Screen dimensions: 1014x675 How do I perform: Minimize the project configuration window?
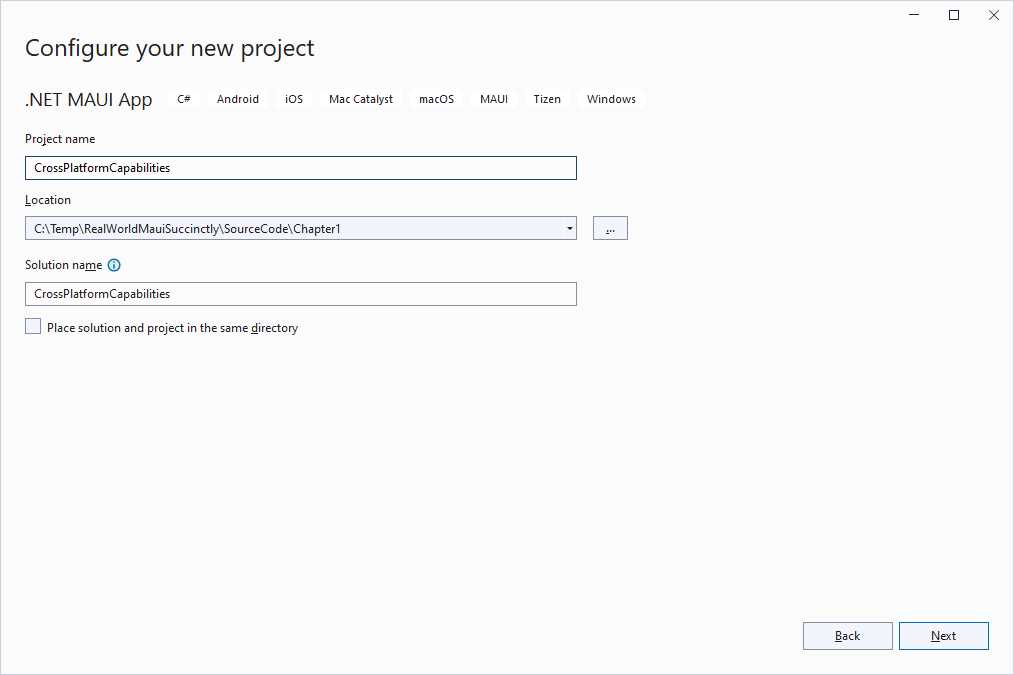tap(913, 15)
